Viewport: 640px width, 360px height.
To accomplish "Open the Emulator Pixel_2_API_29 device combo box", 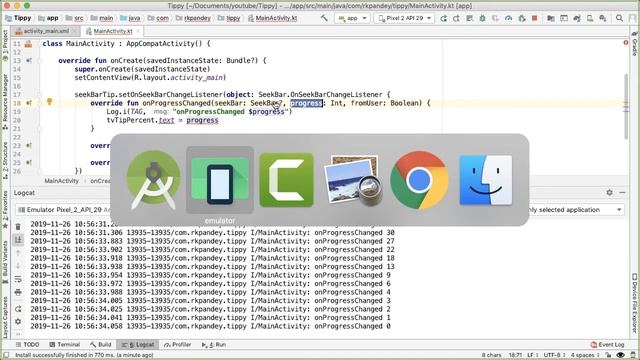I will pos(63,209).
